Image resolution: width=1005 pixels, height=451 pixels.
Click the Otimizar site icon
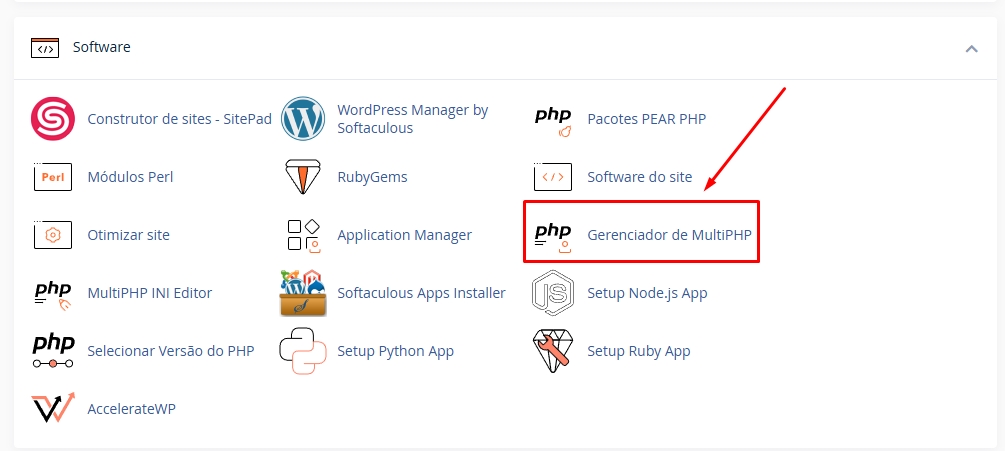[x=53, y=235]
